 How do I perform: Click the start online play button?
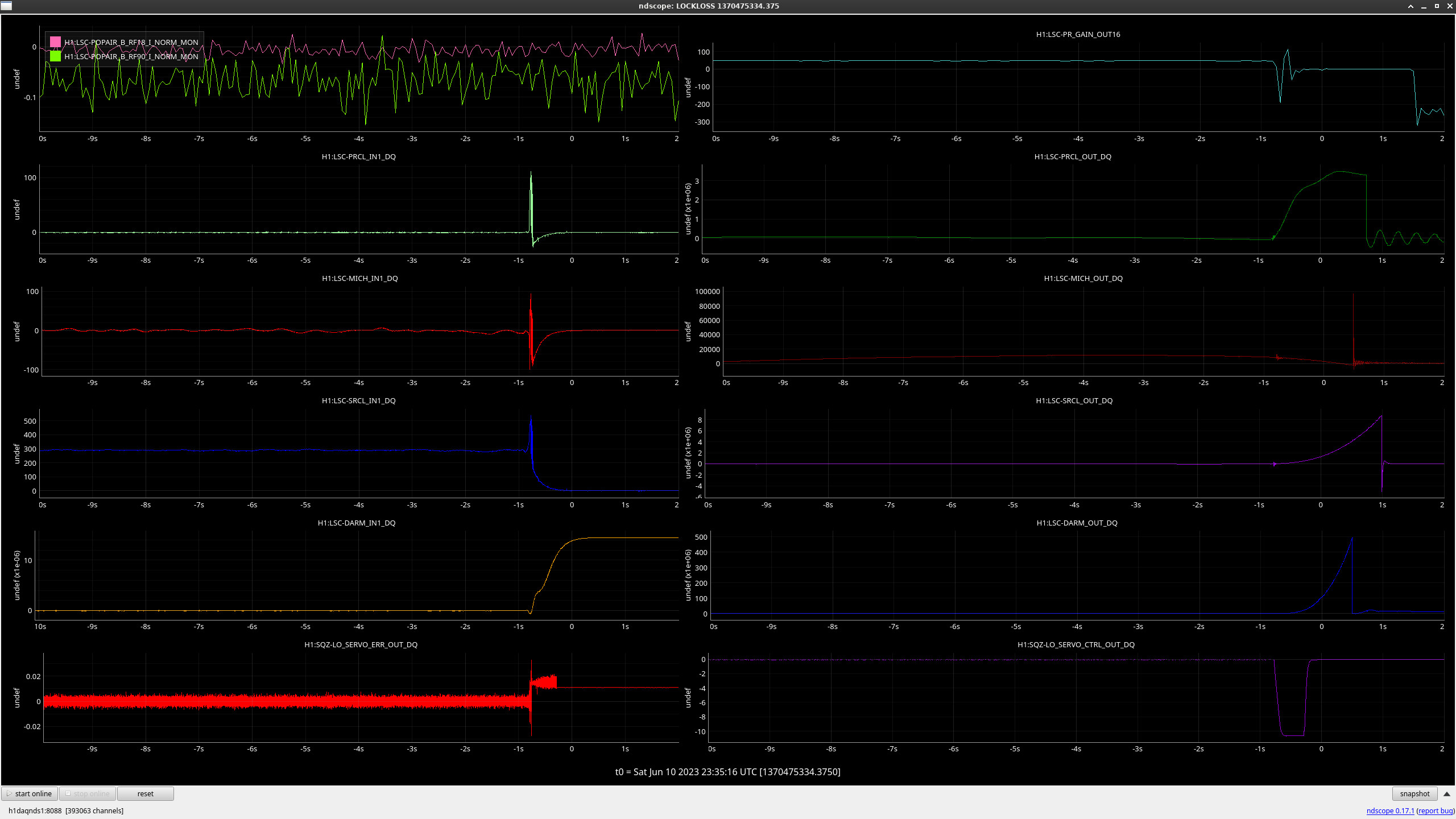[x=30, y=793]
